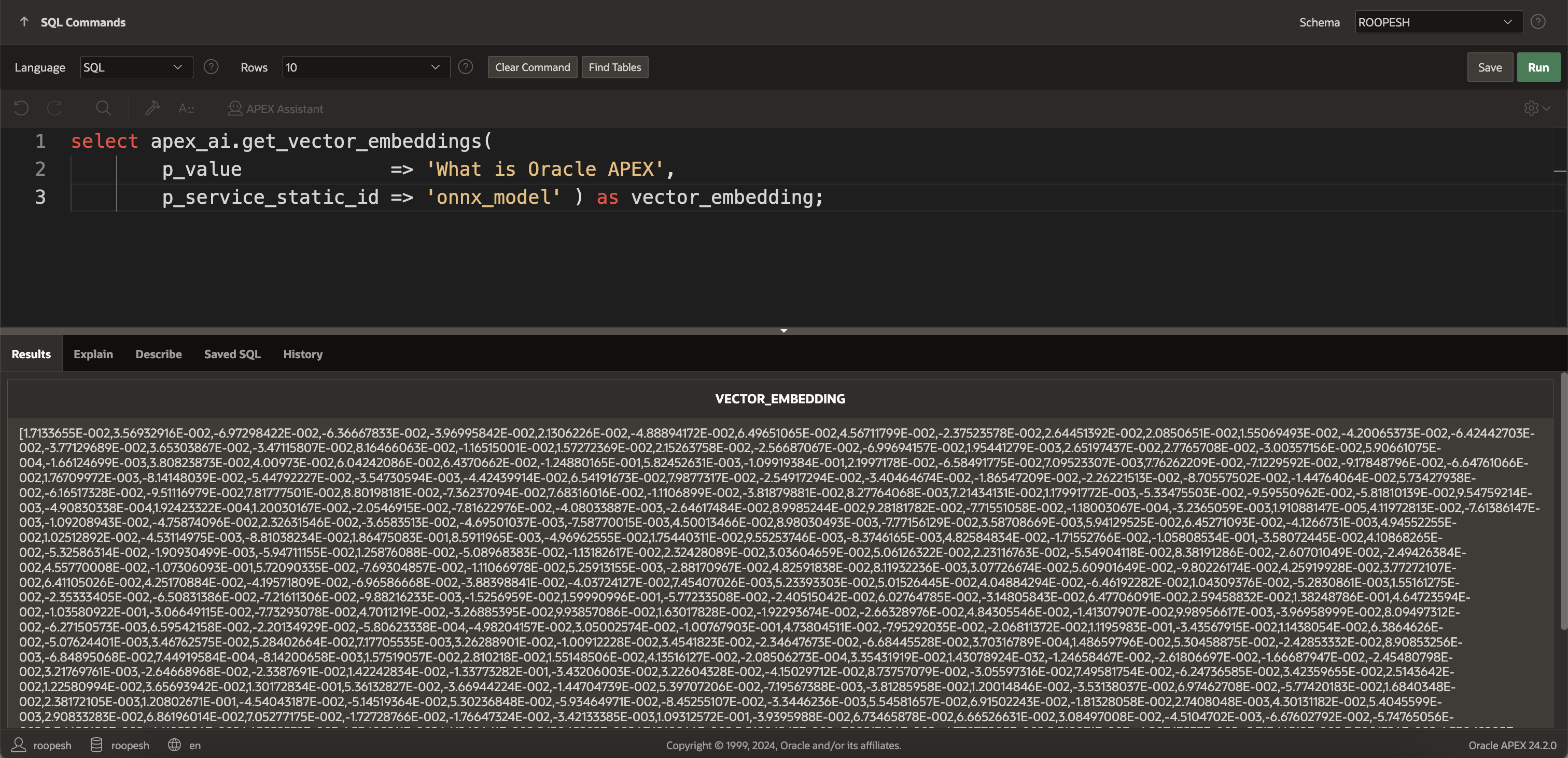Click the up arrow beside SQL Commands
The width and height of the screenshot is (1568, 758).
(24, 22)
